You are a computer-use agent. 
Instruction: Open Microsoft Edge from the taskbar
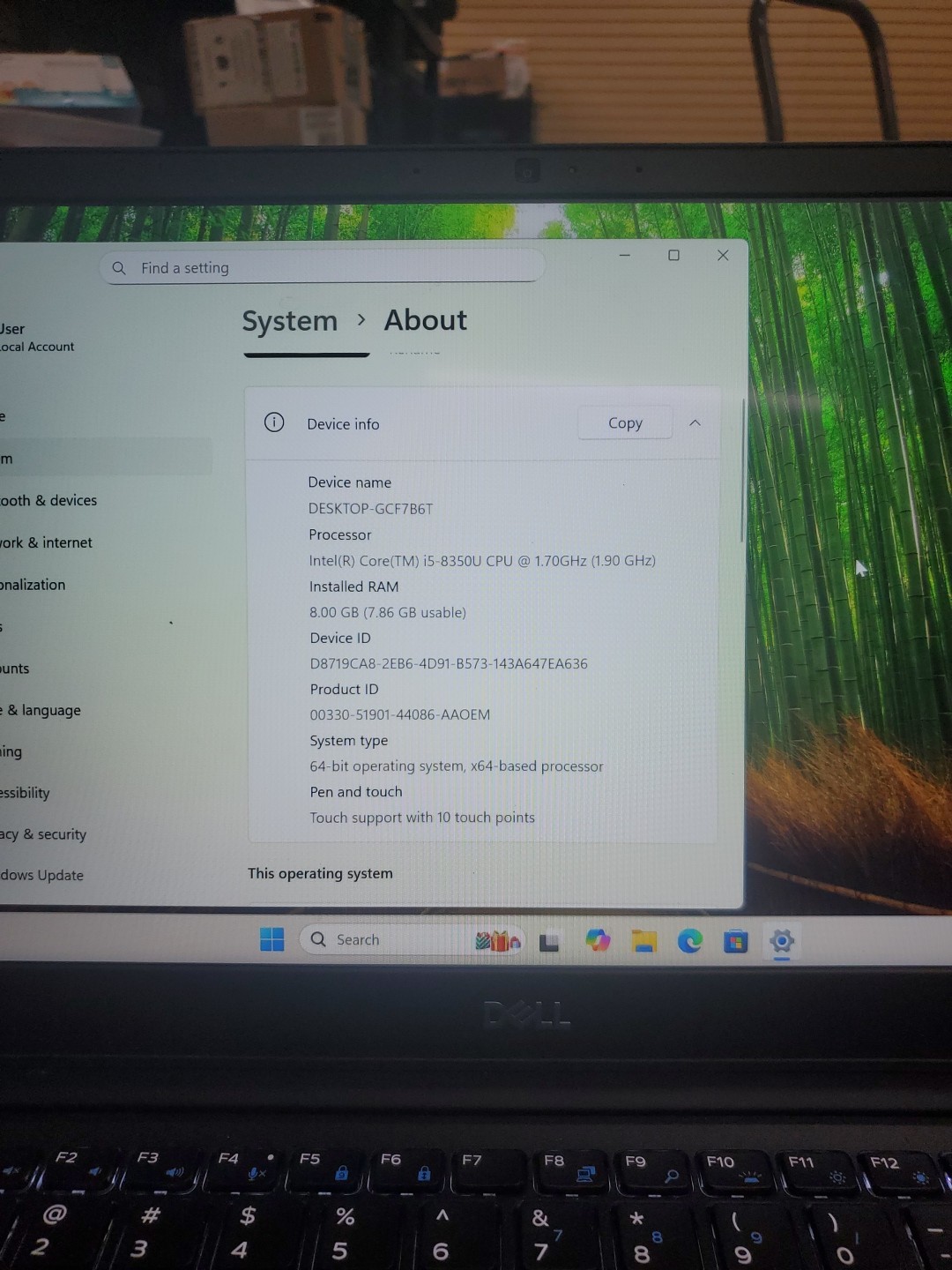[690, 941]
